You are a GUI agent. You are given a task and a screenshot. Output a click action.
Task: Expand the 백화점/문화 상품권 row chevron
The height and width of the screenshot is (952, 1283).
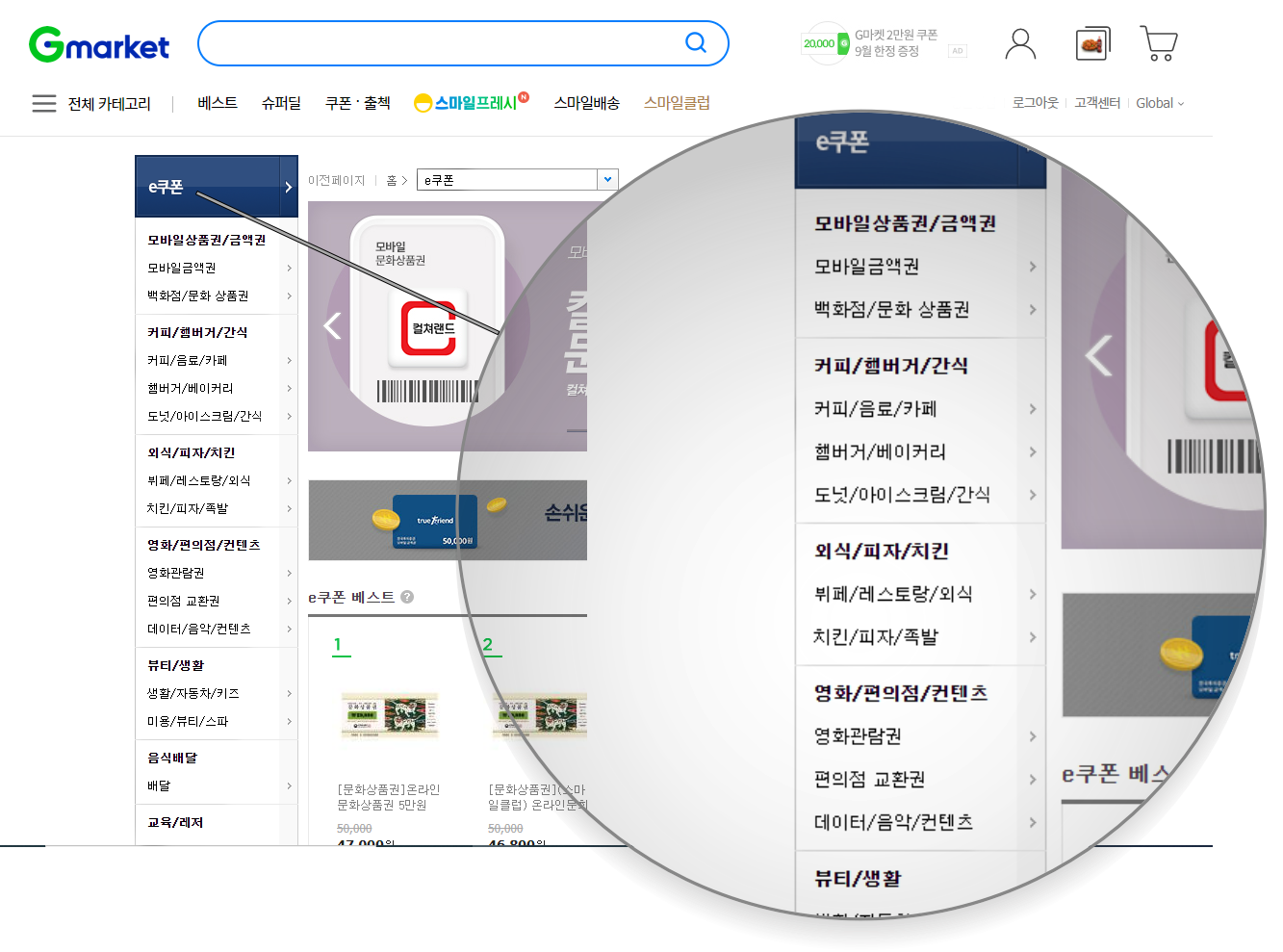click(x=289, y=296)
